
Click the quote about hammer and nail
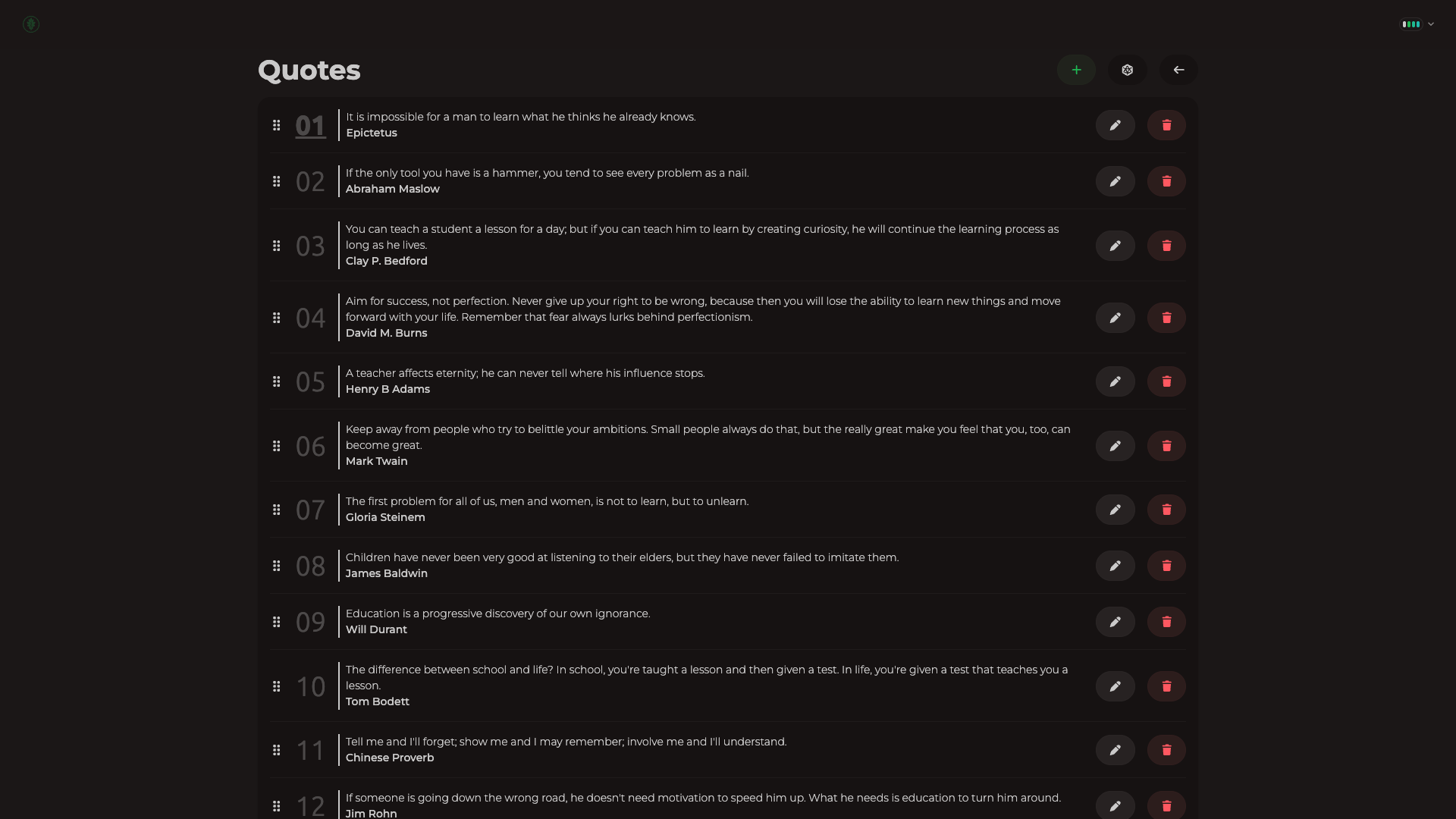tap(548, 173)
